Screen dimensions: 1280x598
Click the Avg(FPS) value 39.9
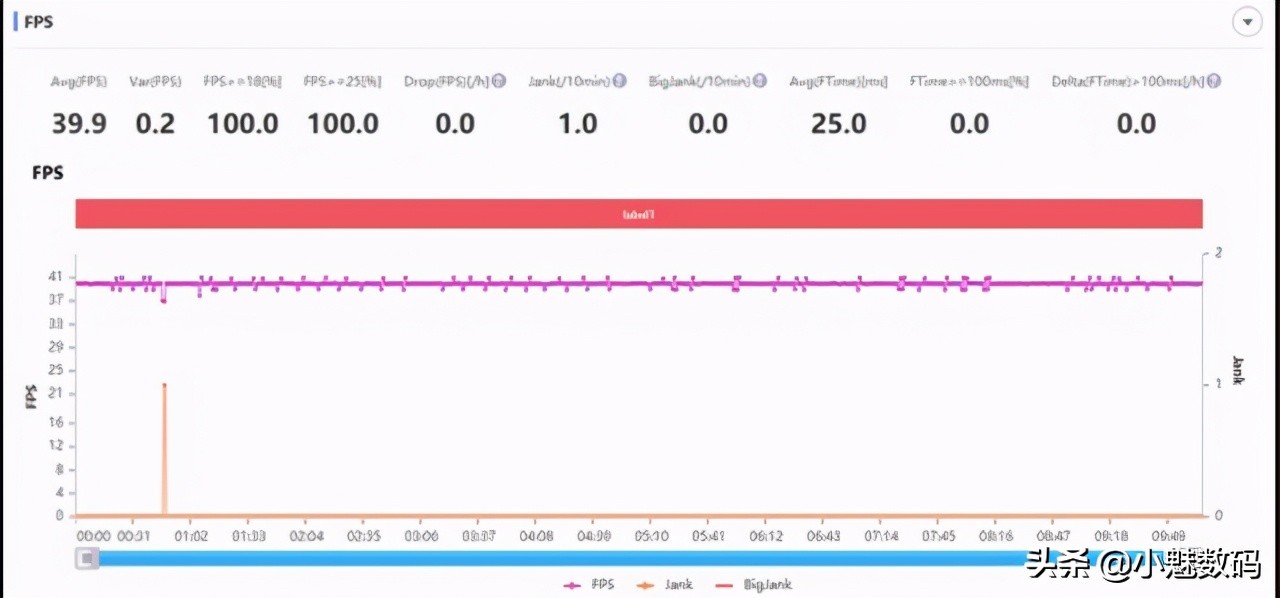click(x=79, y=124)
